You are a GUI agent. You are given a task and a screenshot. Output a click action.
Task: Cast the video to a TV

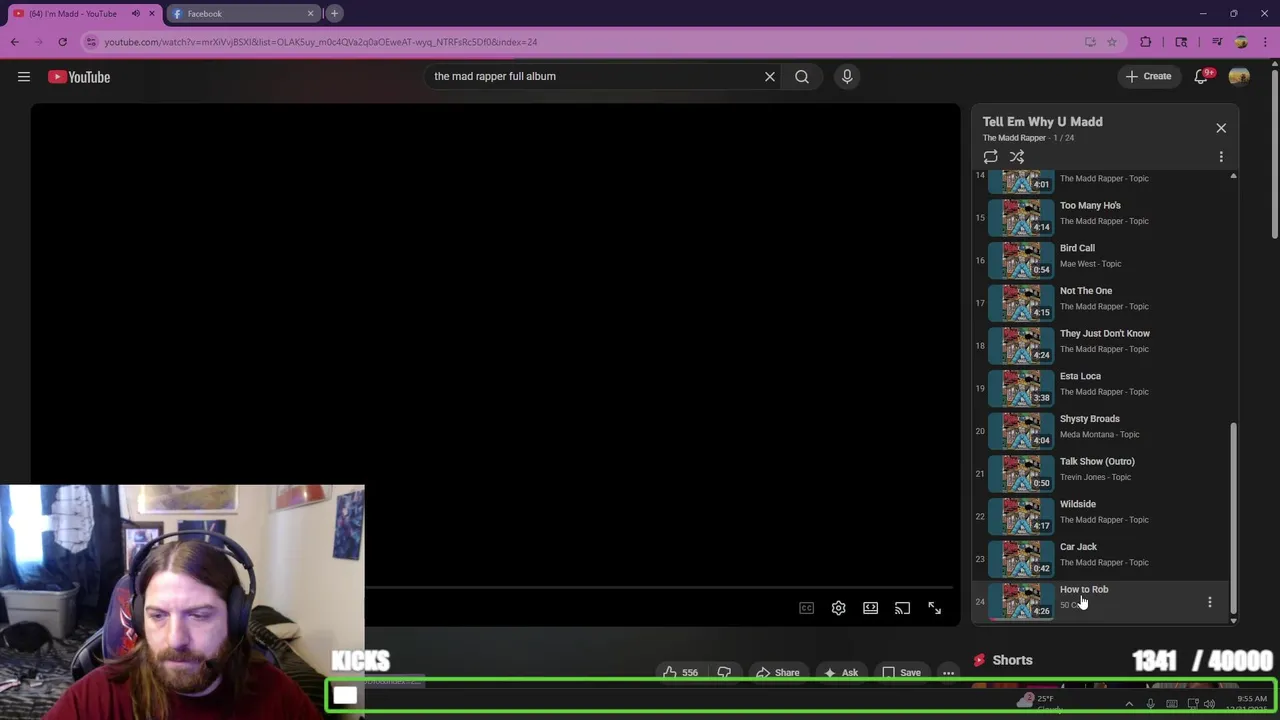pyautogui.click(x=903, y=608)
